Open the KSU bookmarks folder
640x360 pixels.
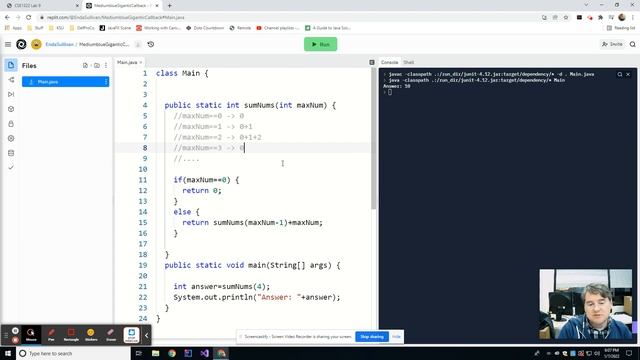click(x=57, y=28)
